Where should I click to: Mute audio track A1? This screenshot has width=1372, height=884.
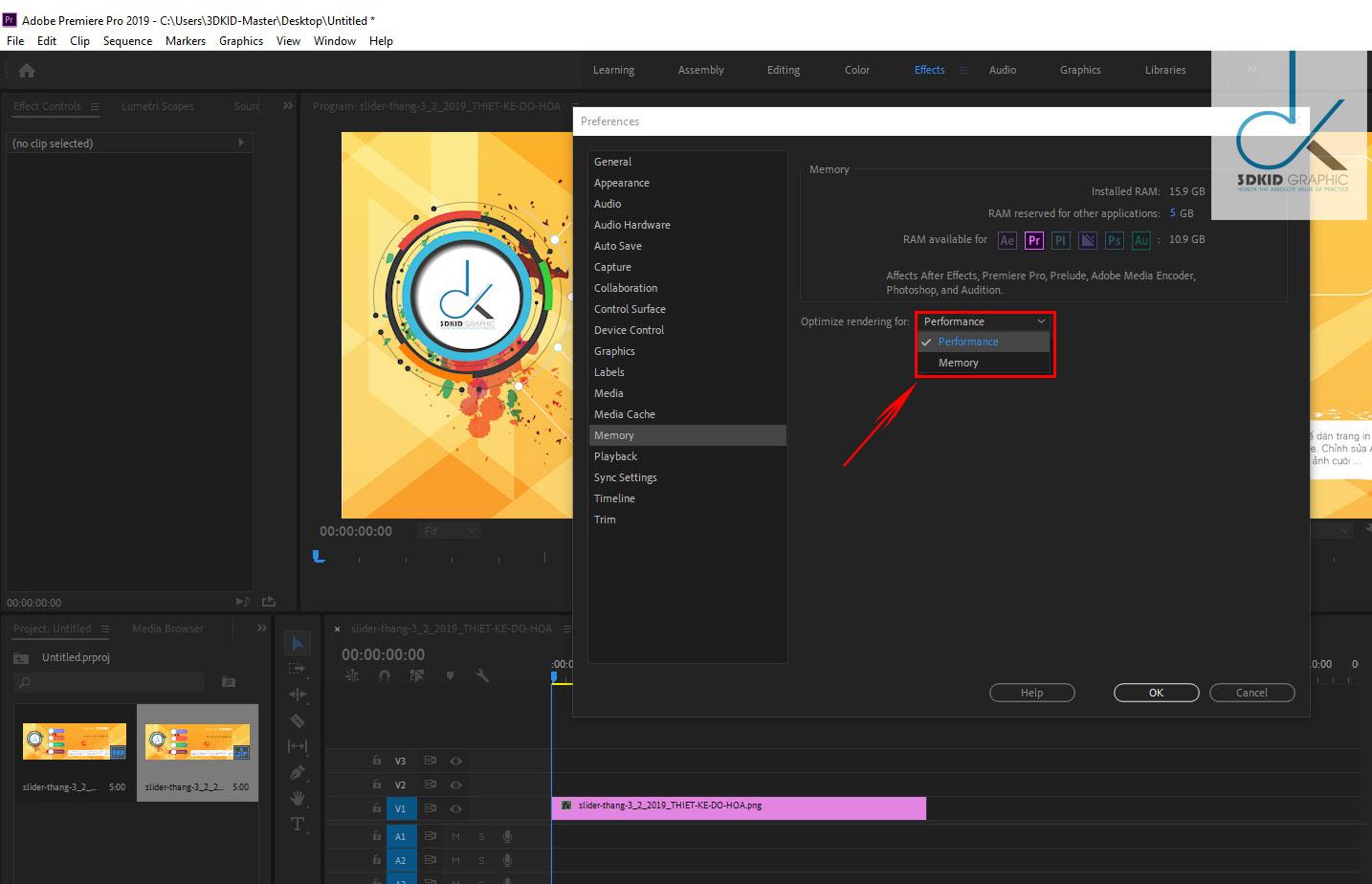[x=456, y=836]
